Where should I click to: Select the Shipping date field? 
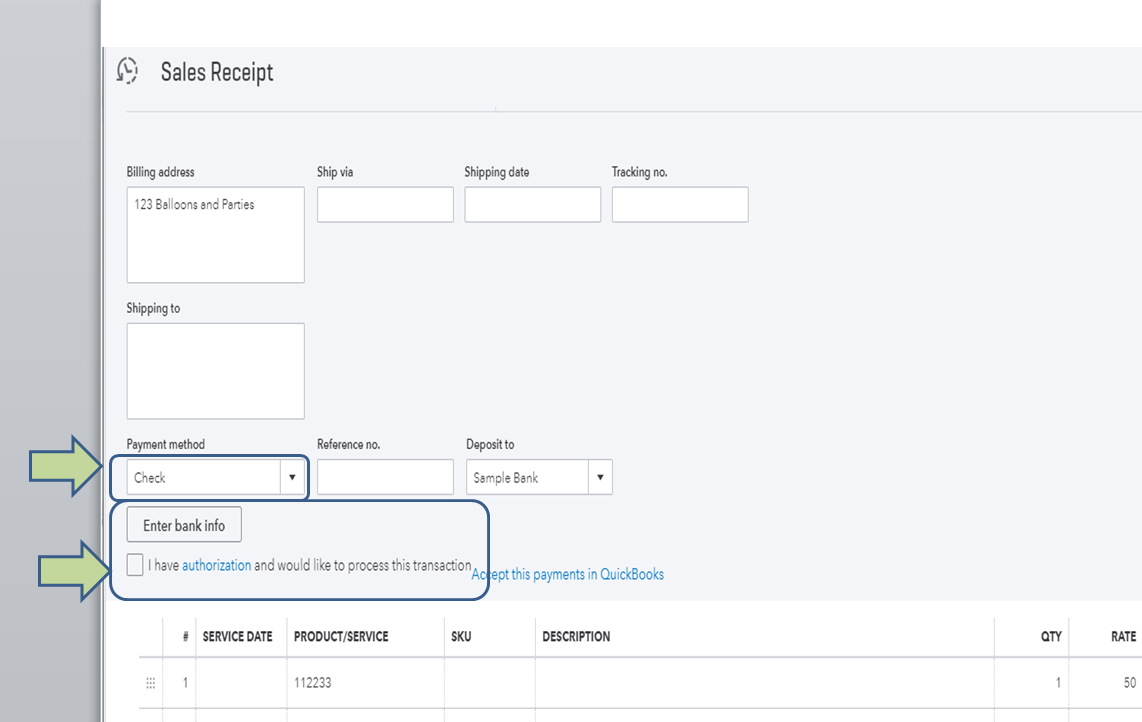tap(532, 204)
